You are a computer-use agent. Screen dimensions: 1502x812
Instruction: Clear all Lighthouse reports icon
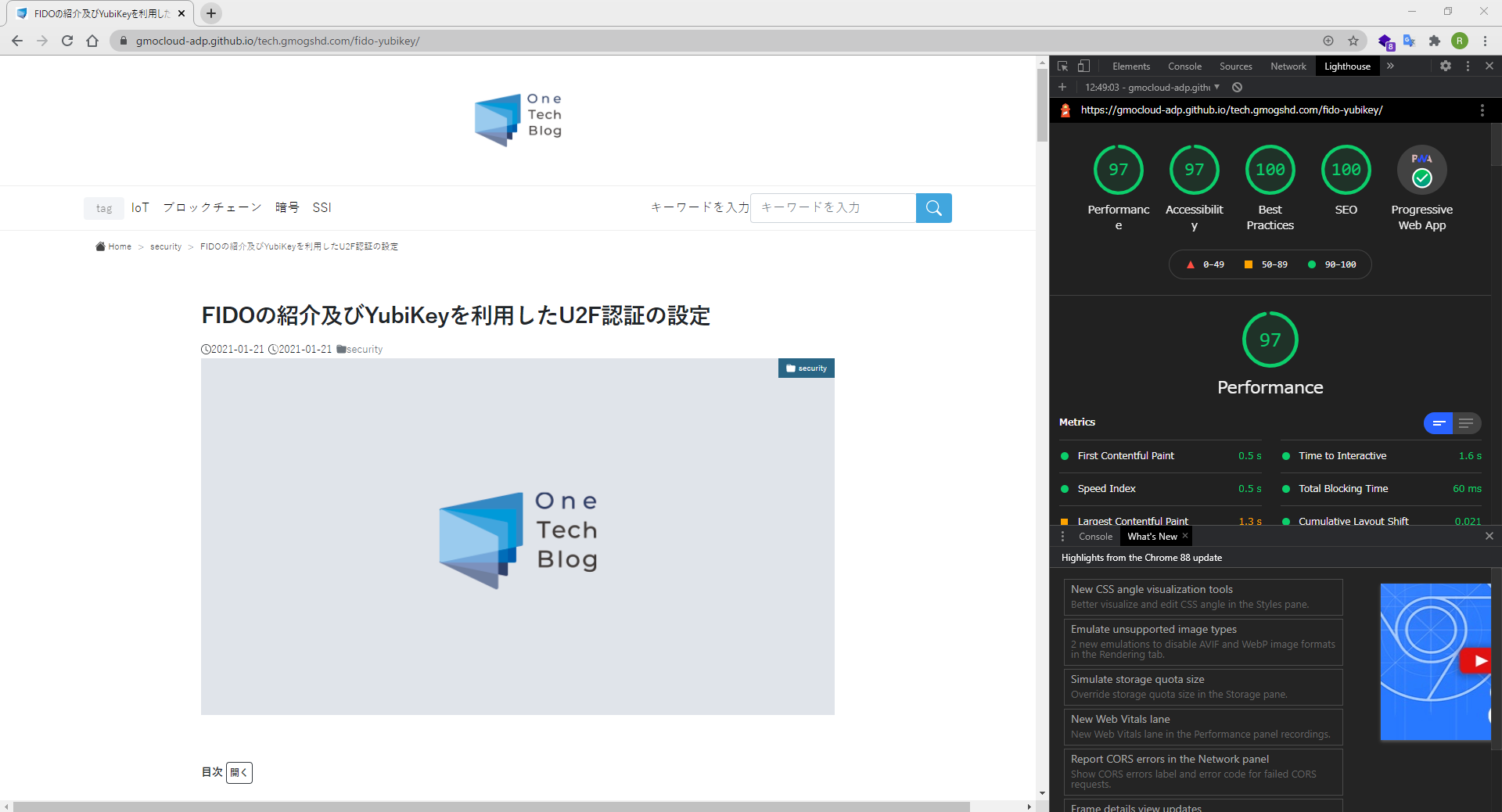tap(1237, 88)
